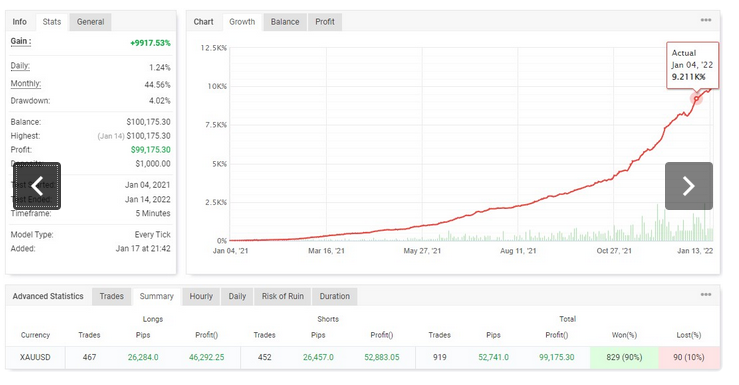Screen dimensions: 739x385
Task: Click the total pips value 52,741.0
Action: pyautogui.click(x=493, y=357)
